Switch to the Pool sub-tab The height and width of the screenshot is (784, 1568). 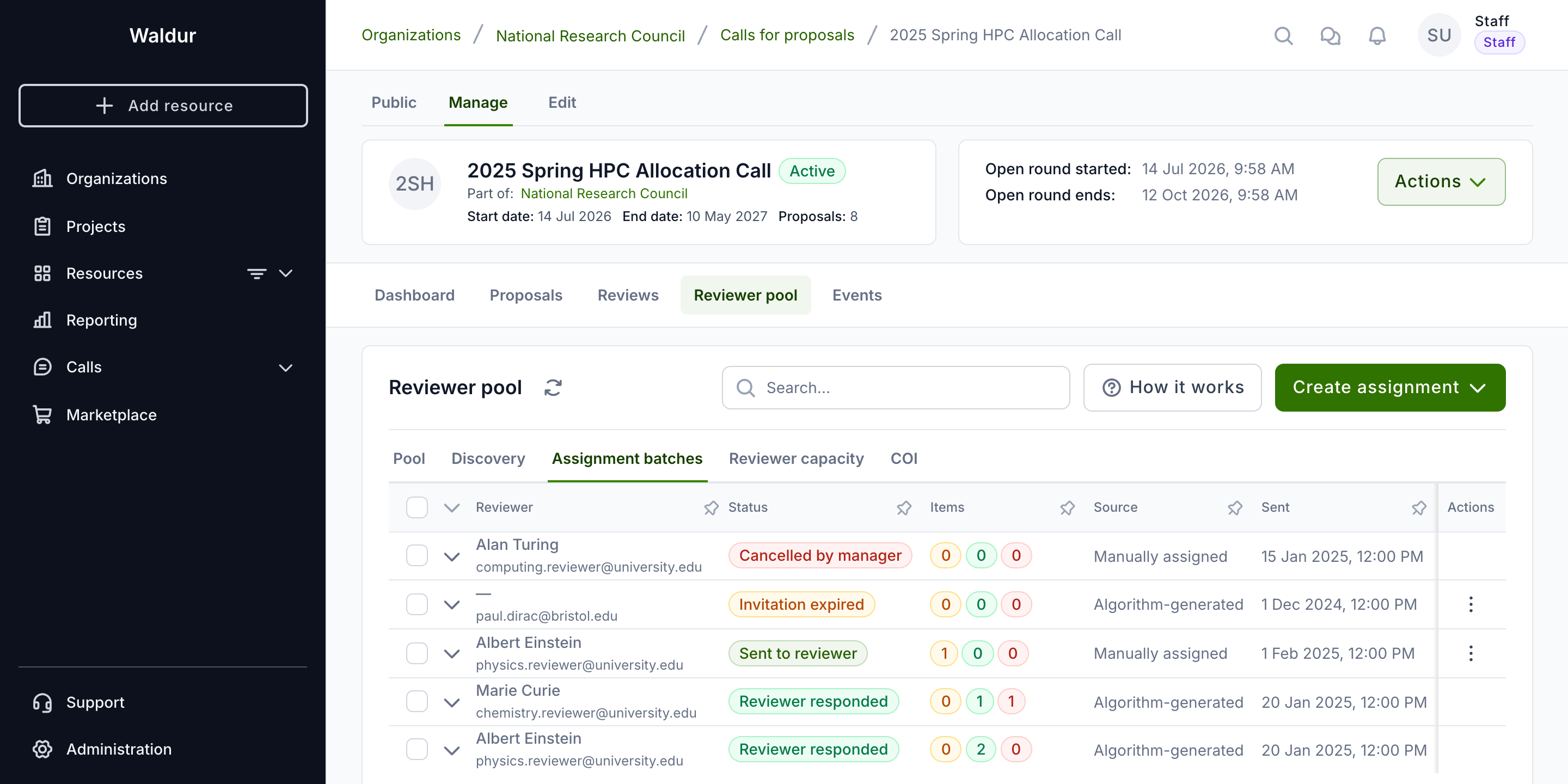tap(409, 458)
